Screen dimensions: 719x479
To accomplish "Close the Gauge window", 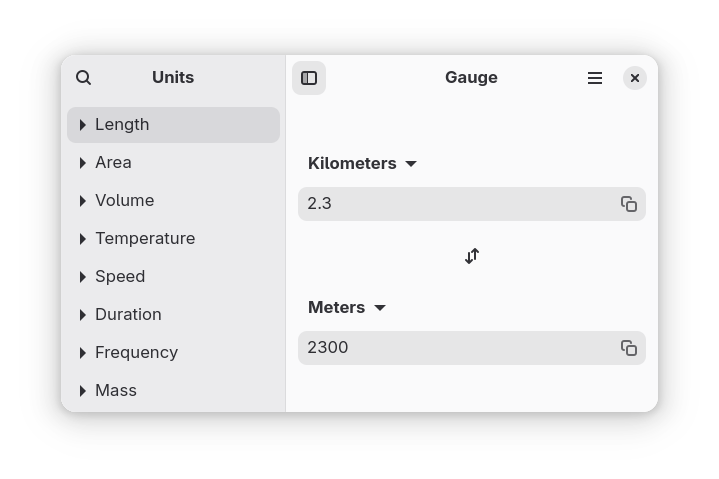I will [635, 78].
